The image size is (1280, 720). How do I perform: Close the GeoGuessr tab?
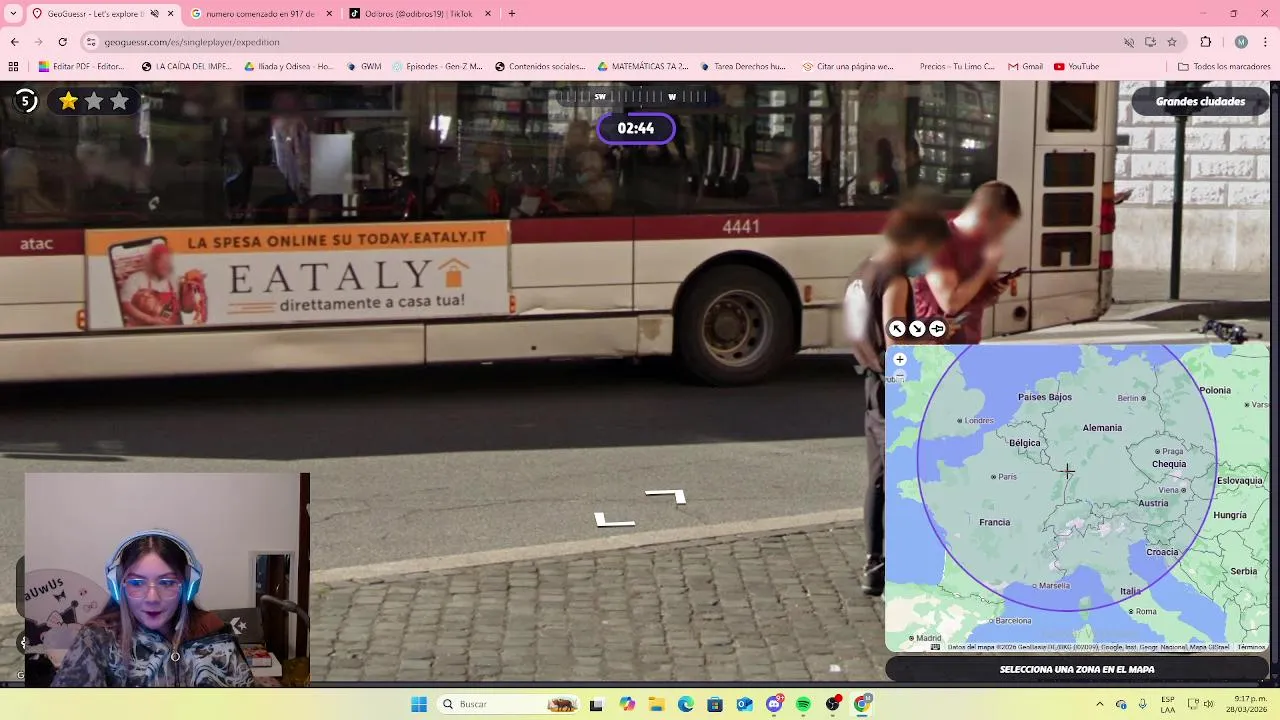point(170,14)
